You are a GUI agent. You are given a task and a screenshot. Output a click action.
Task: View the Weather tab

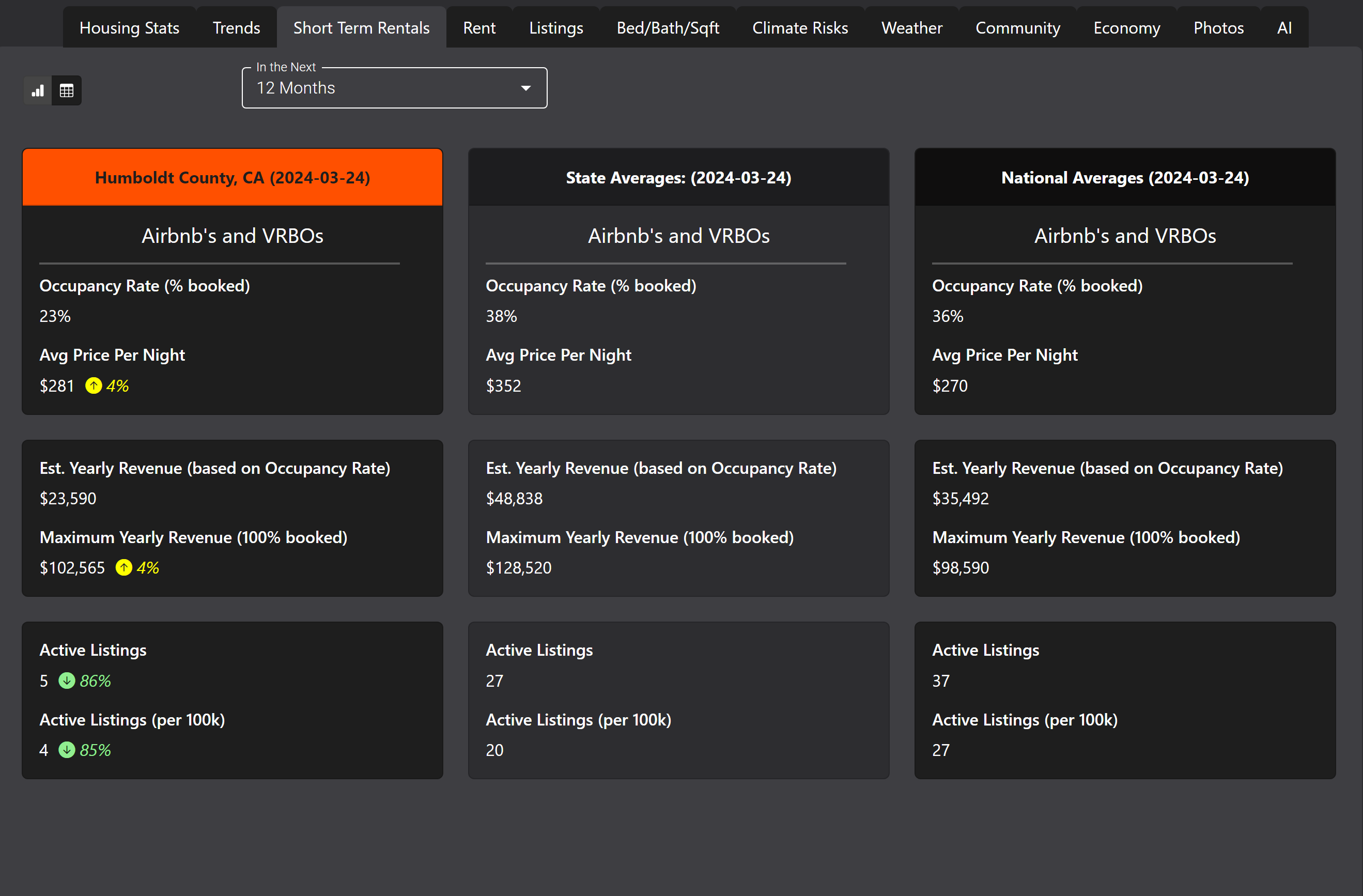click(912, 27)
